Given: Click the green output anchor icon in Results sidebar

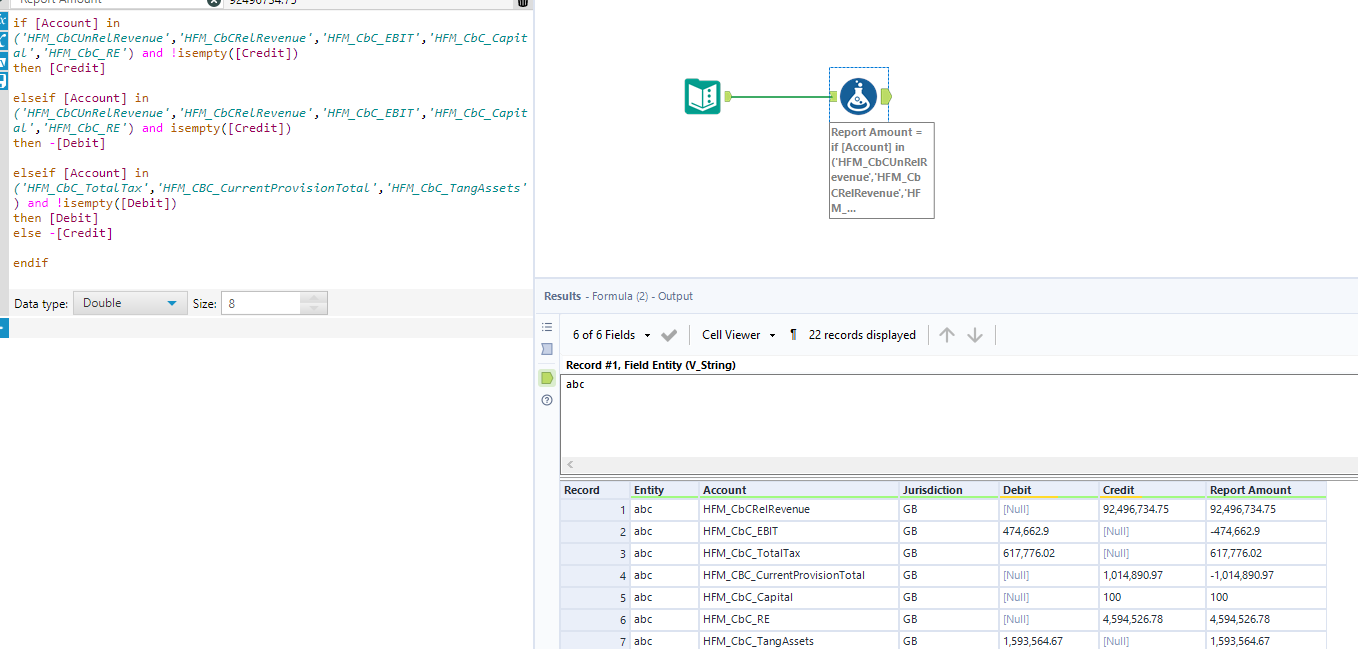Looking at the screenshot, I should [547, 378].
